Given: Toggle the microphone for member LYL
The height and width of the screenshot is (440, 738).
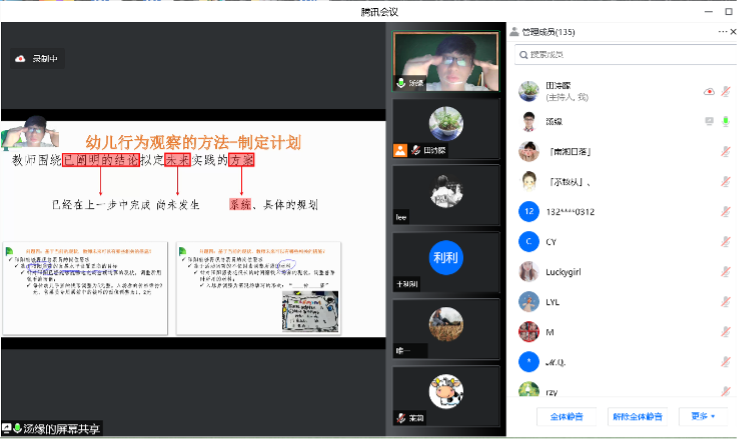Looking at the screenshot, I should click(x=725, y=301).
